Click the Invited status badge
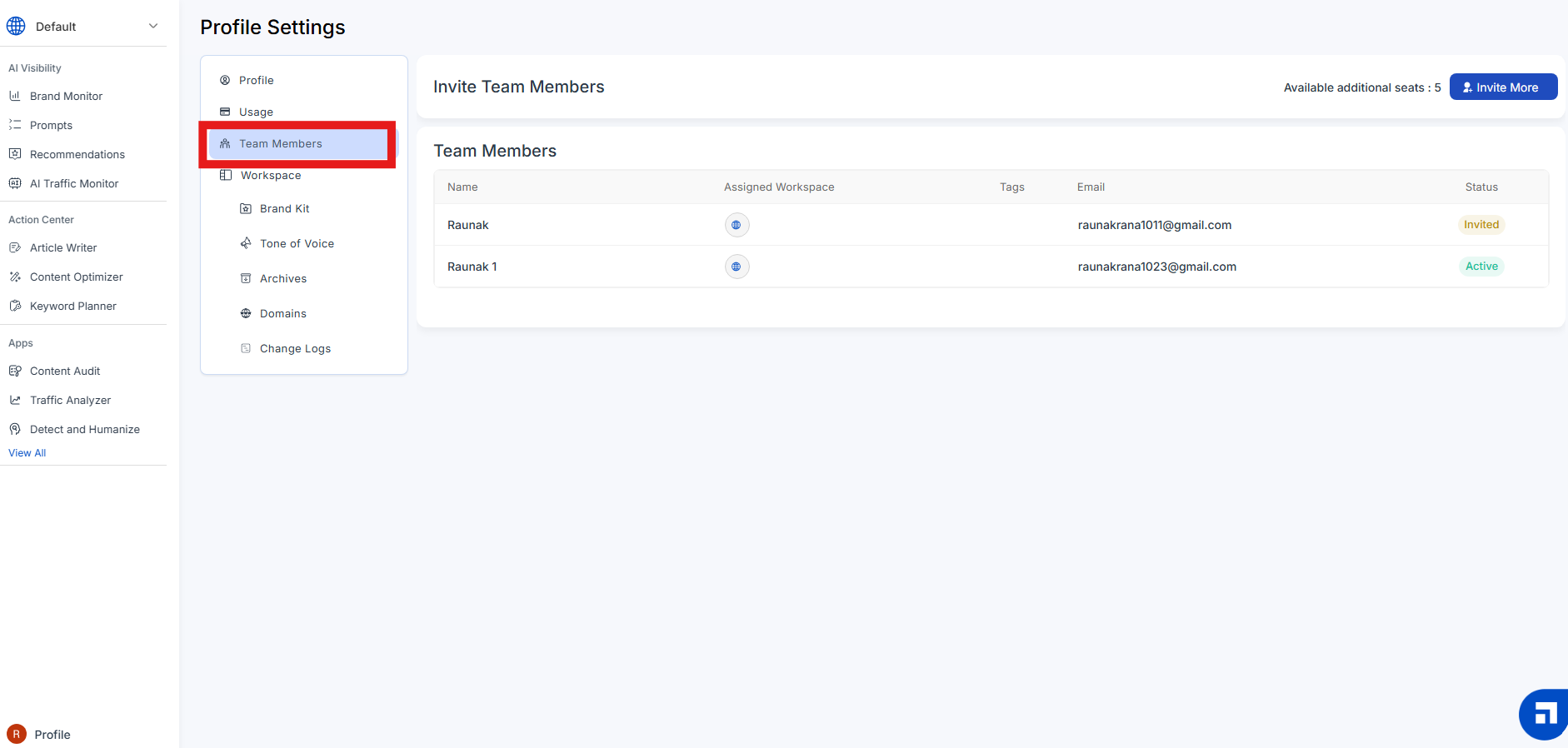The width and height of the screenshot is (1568, 748). pyautogui.click(x=1481, y=225)
